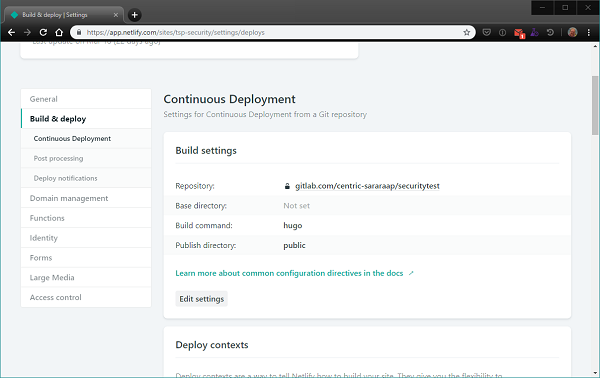The width and height of the screenshot is (600, 378).
Task: Open Functions settings
Action: pyautogui.click(x=86, y=218)
